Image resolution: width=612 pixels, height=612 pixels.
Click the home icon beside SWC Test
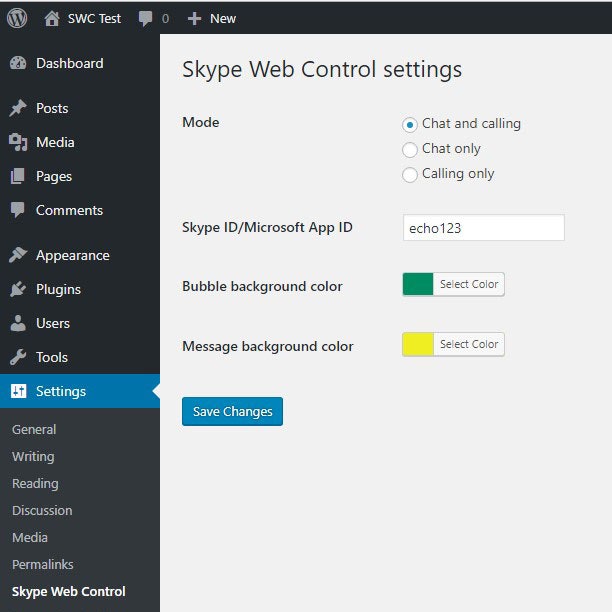(x=52, y=18)
